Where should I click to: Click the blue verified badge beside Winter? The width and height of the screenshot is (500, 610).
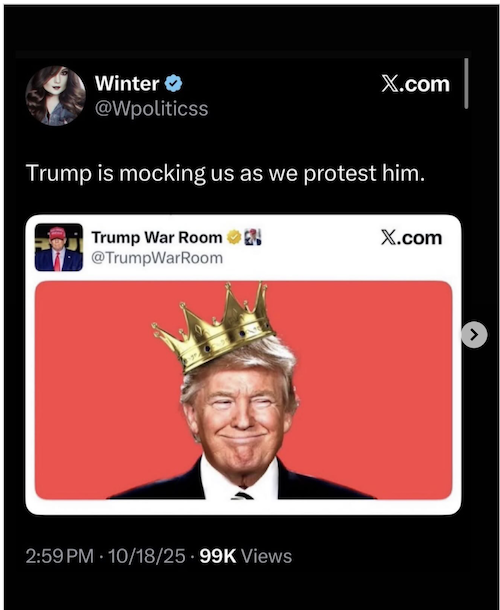174,83
